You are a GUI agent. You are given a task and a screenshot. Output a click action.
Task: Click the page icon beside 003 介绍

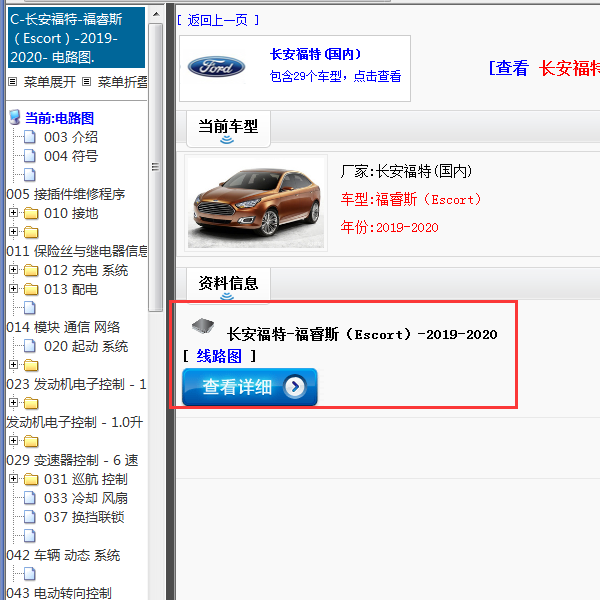(x=30, y=137)
